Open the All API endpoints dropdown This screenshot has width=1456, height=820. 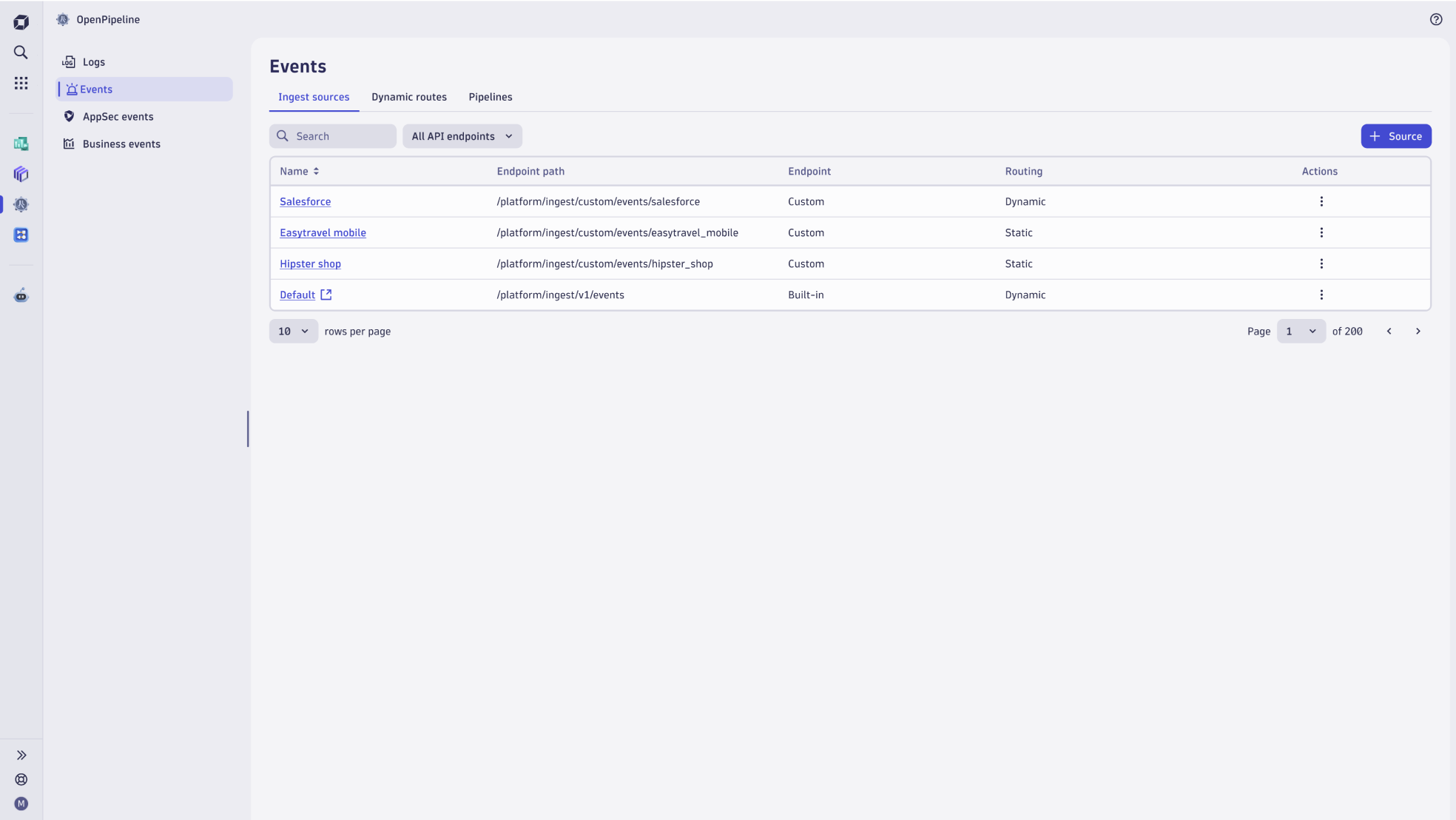coord(462,136)
